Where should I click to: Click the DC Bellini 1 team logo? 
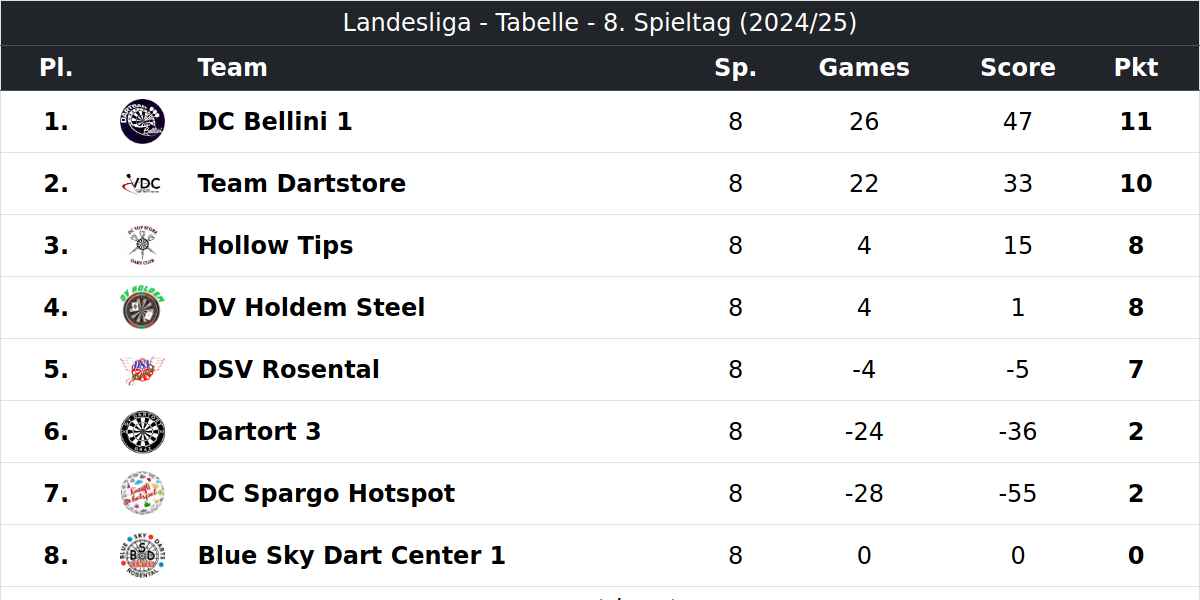click(x=142, y=122)
